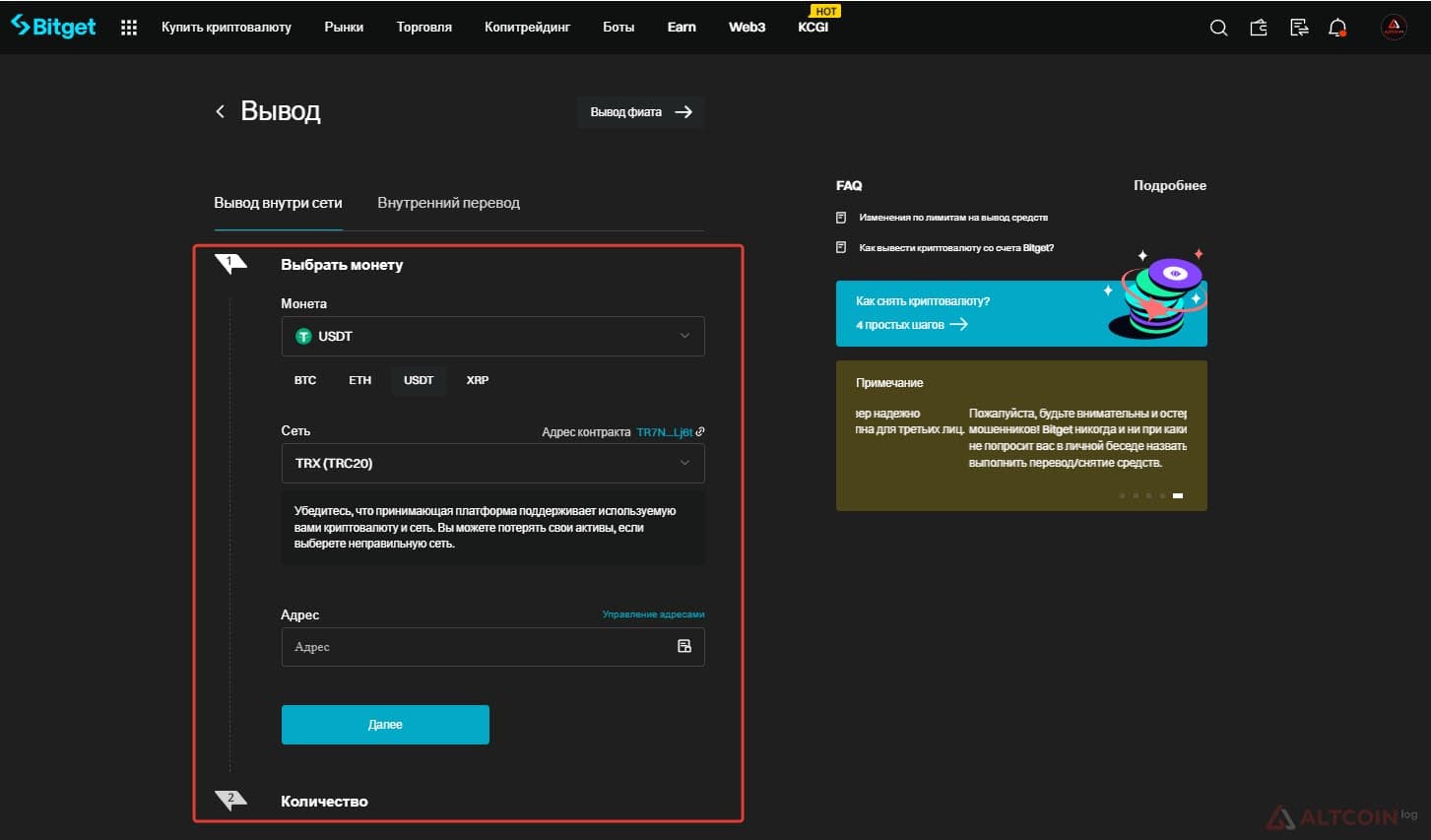Open the Управление адресами link
This screenshot has height=840, width=1431.
tap(653, 614)
